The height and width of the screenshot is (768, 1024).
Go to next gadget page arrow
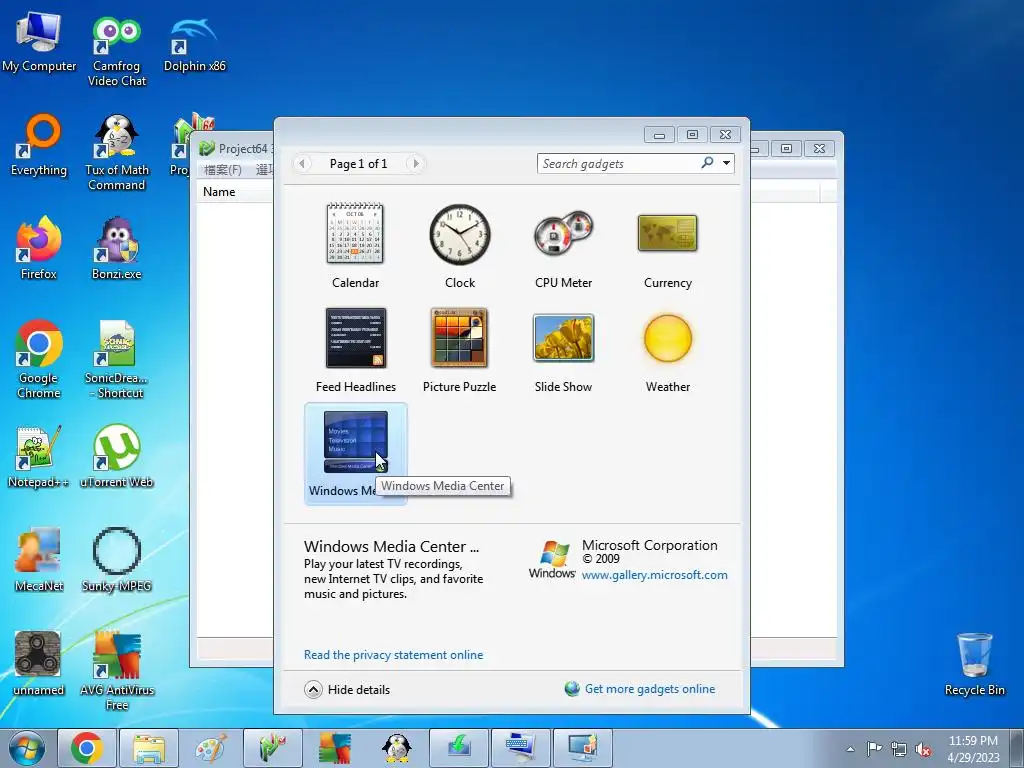click(416, 163)
